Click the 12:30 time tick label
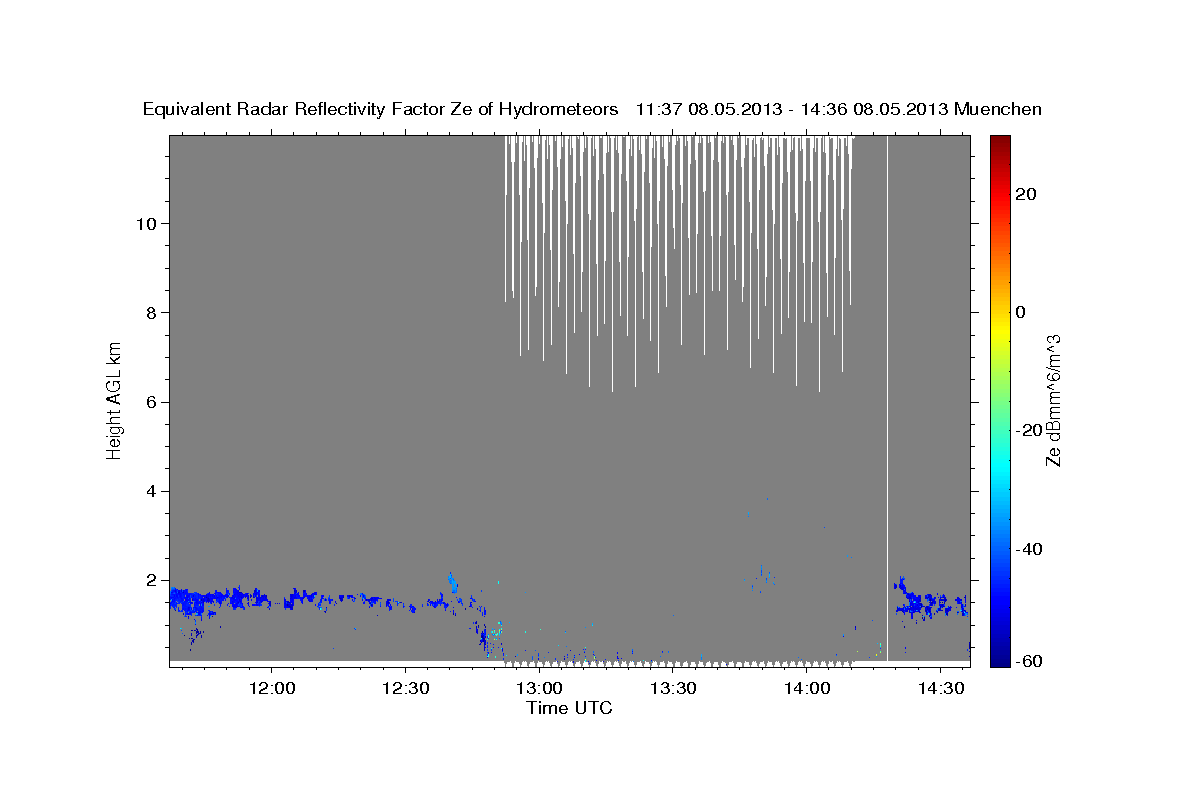1200x800 pixels. 405,689
